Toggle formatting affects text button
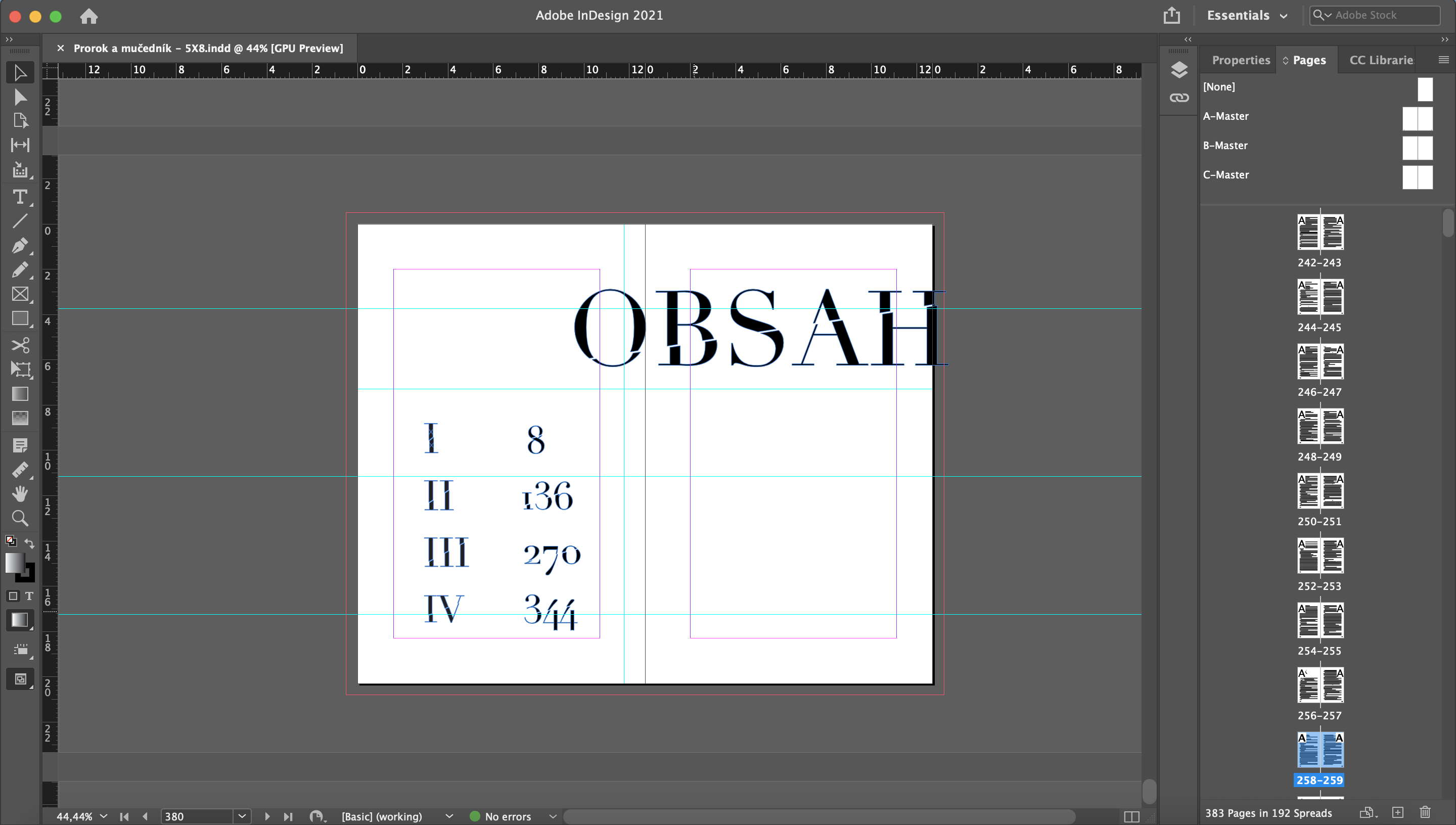Viewport: 1456px width, 825px height. (29, 595)
